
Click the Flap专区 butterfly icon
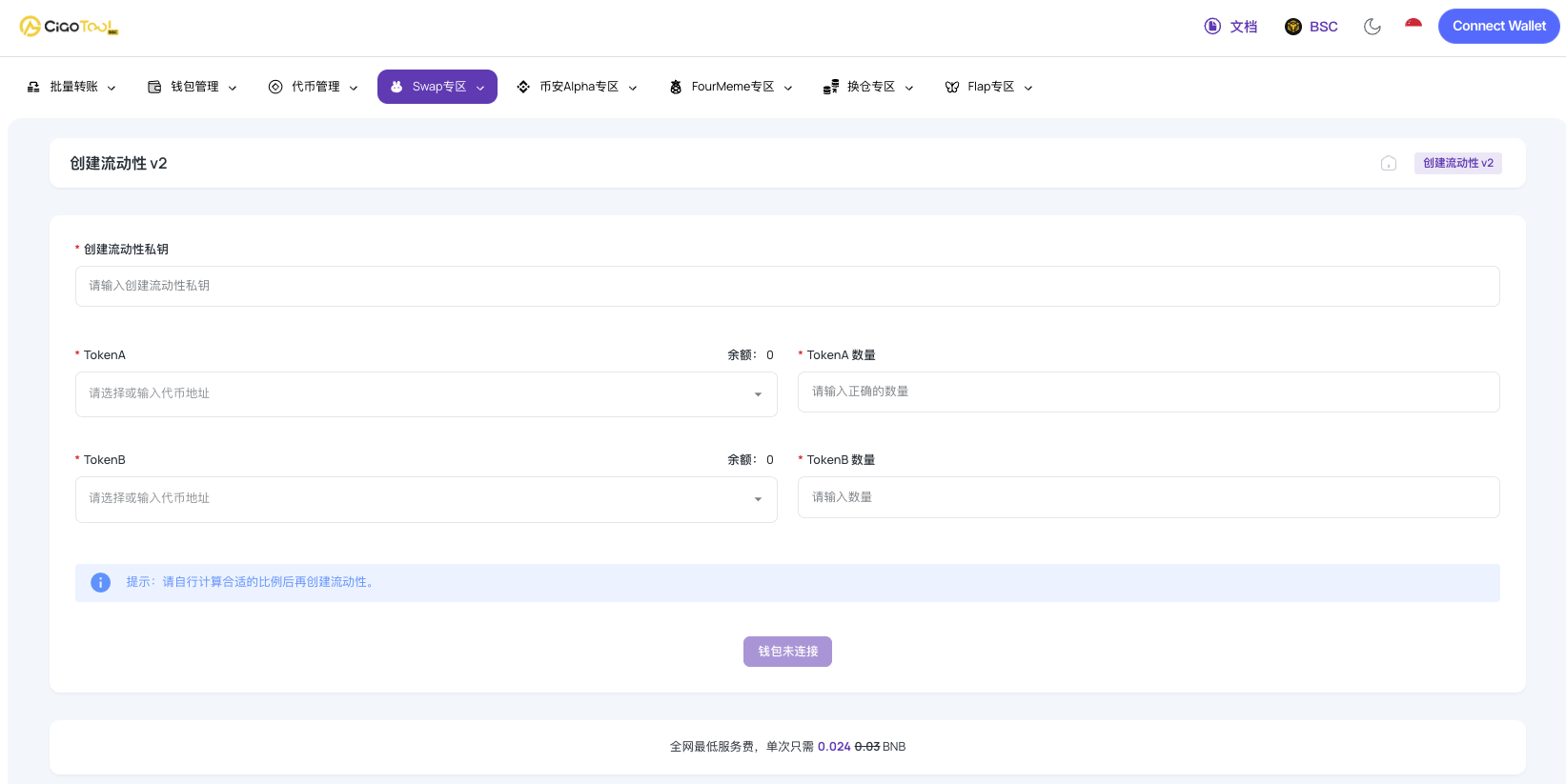tap(952, 87)
